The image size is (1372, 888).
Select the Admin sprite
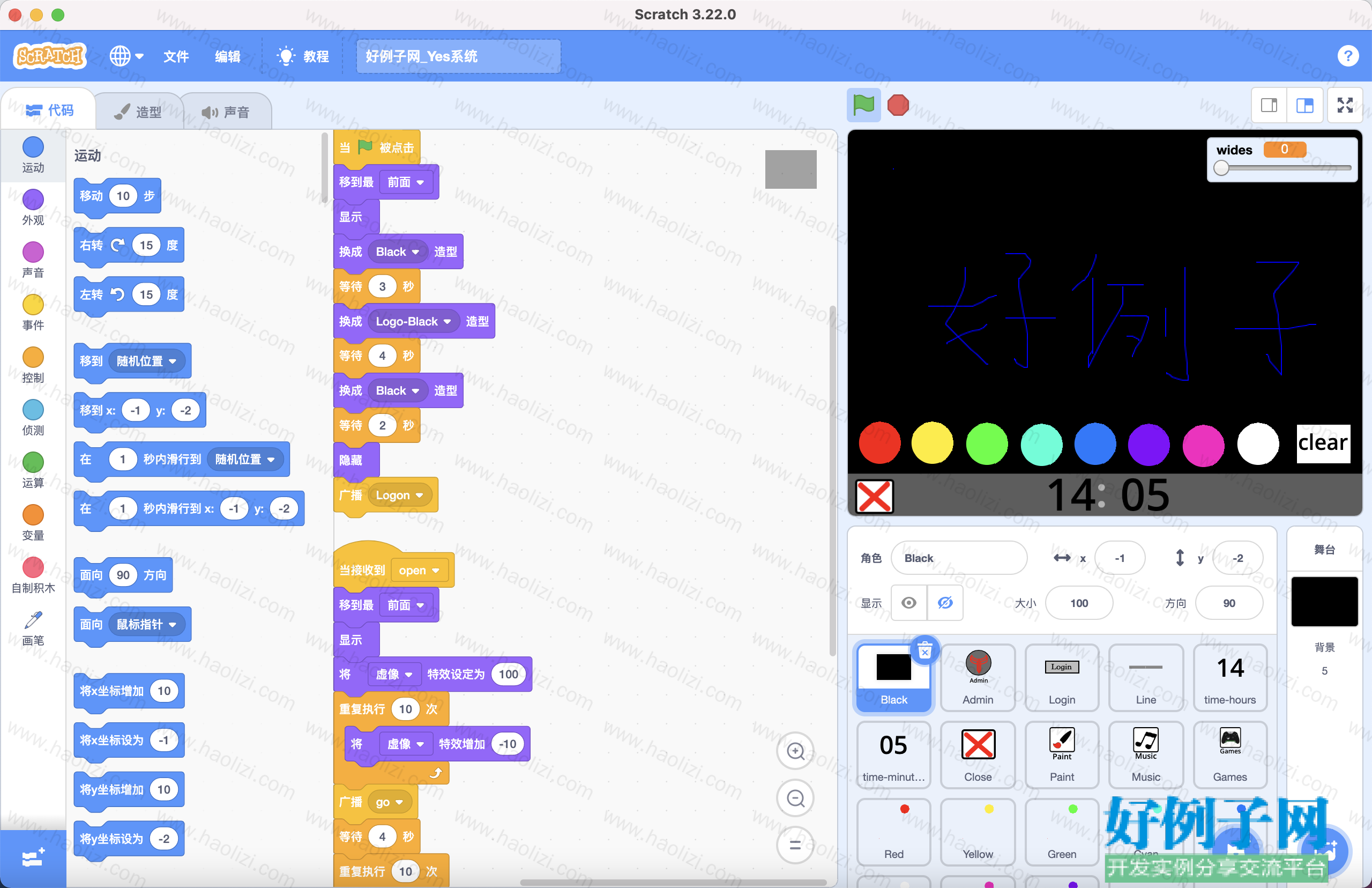[x=978, y=678]
